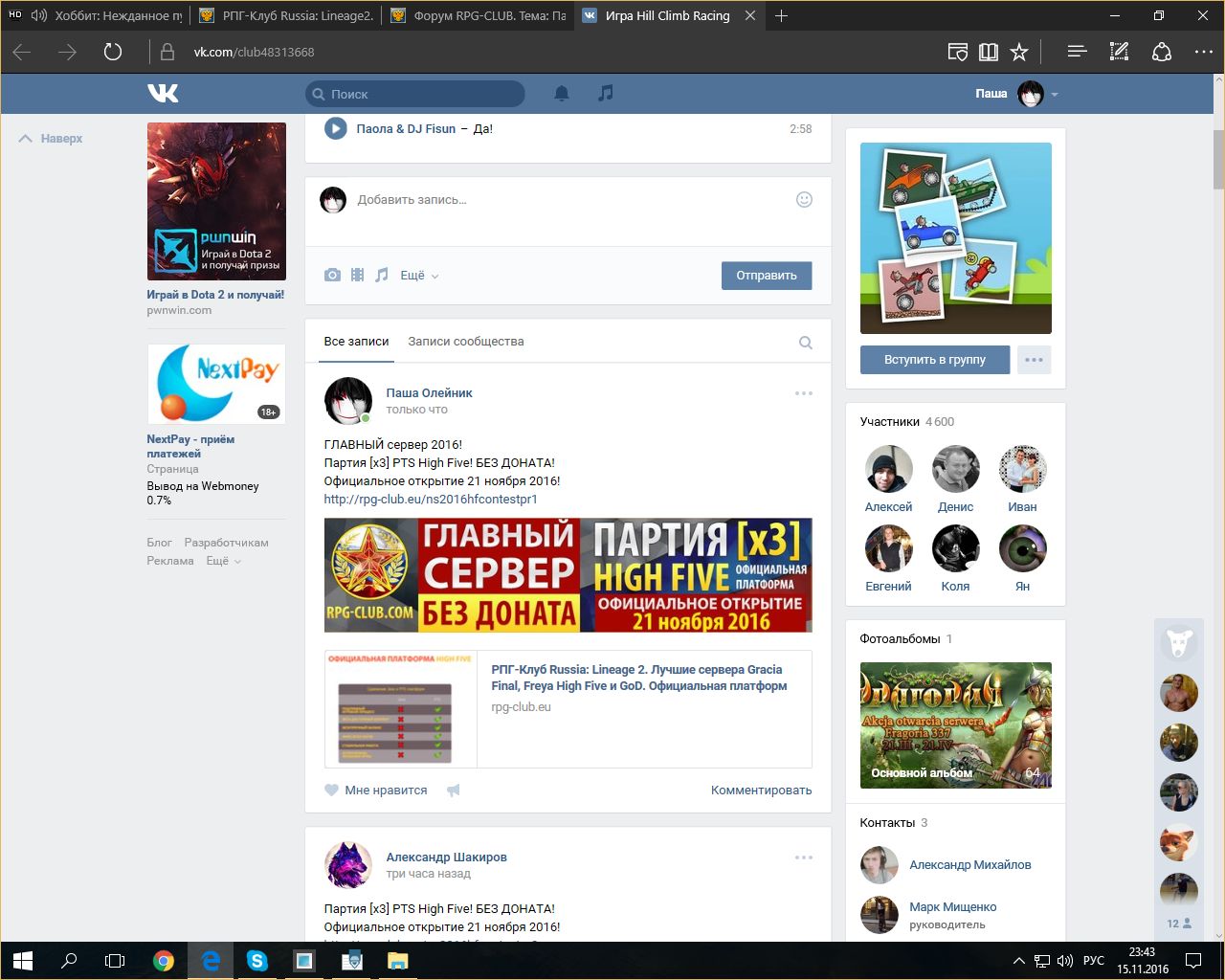This screenshot has width=1225, height=980.
Task: Add page to favorites star
Action: coord(1019,52)
